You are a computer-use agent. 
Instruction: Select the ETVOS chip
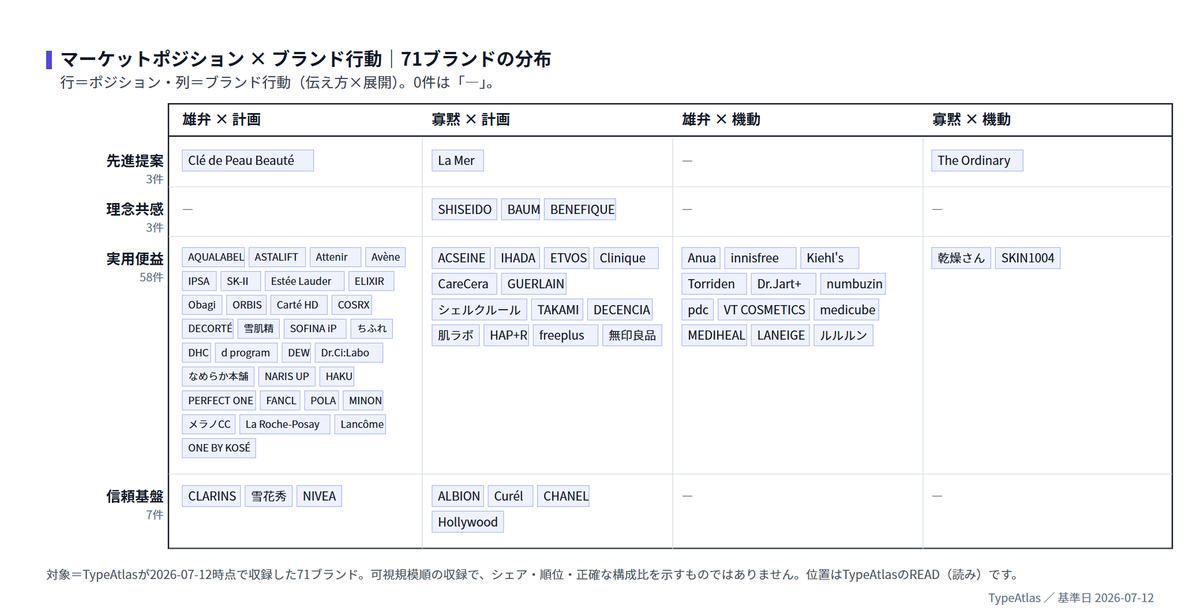pyautogui.click(x=569, y=257)
